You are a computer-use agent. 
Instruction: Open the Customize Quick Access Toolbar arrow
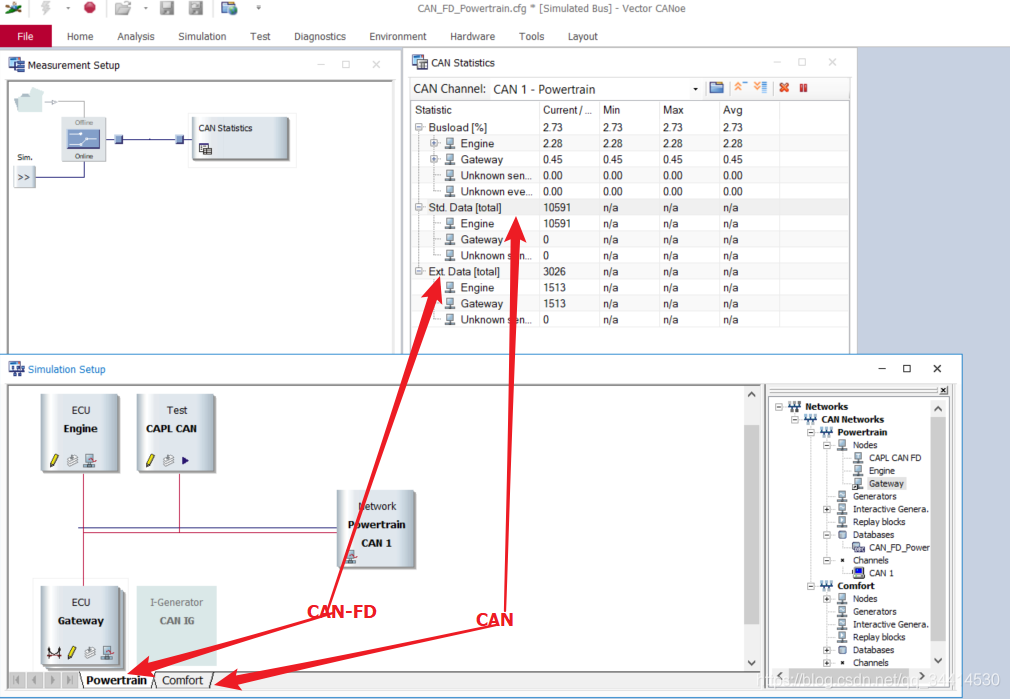pos(258,8)
